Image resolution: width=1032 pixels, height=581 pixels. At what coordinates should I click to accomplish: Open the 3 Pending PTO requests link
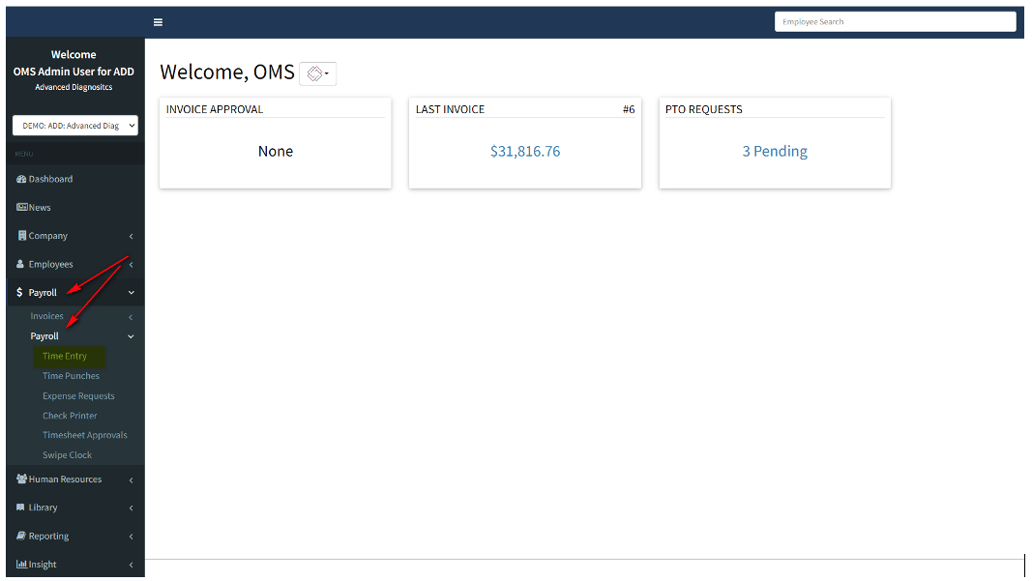[774, 151]
